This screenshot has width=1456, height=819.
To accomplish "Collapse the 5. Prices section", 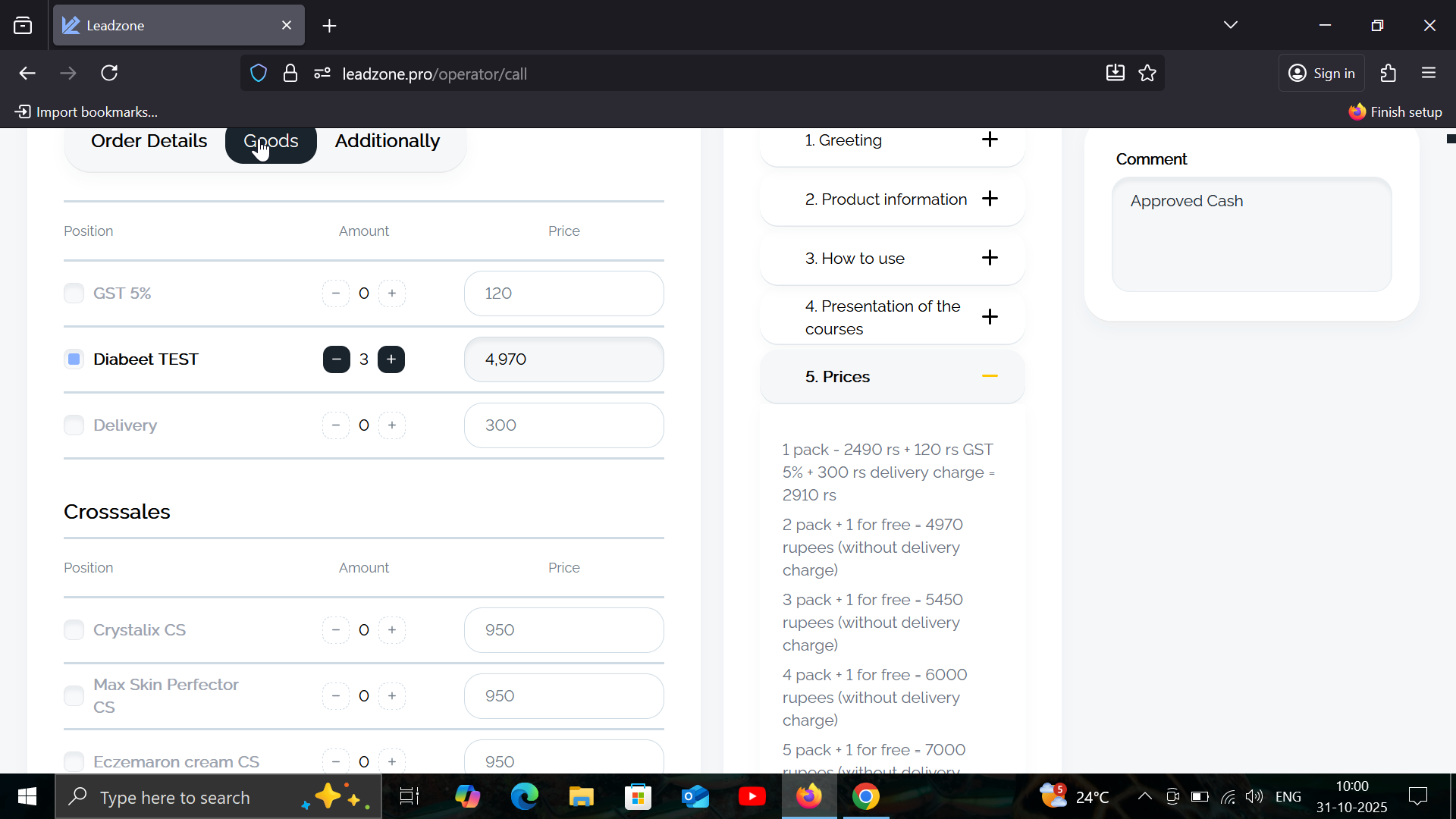I will 990,377.
